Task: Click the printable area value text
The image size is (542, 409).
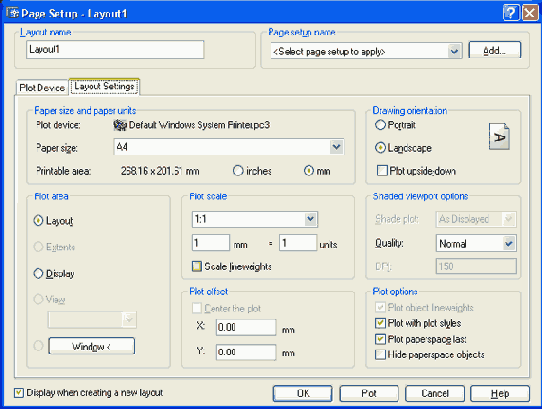Action: pyautogui.click(x=160, y=171)
